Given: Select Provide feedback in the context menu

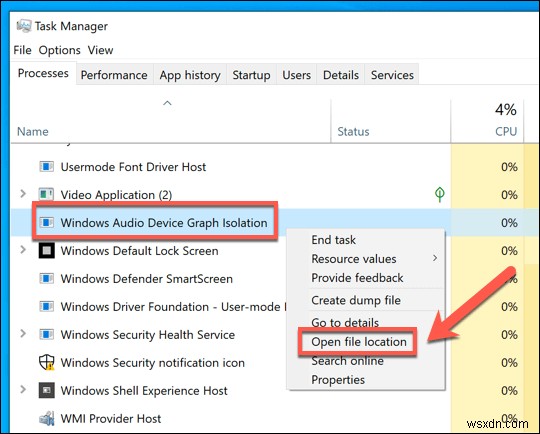Looking at the screenshot, I should tap(366, 278).
